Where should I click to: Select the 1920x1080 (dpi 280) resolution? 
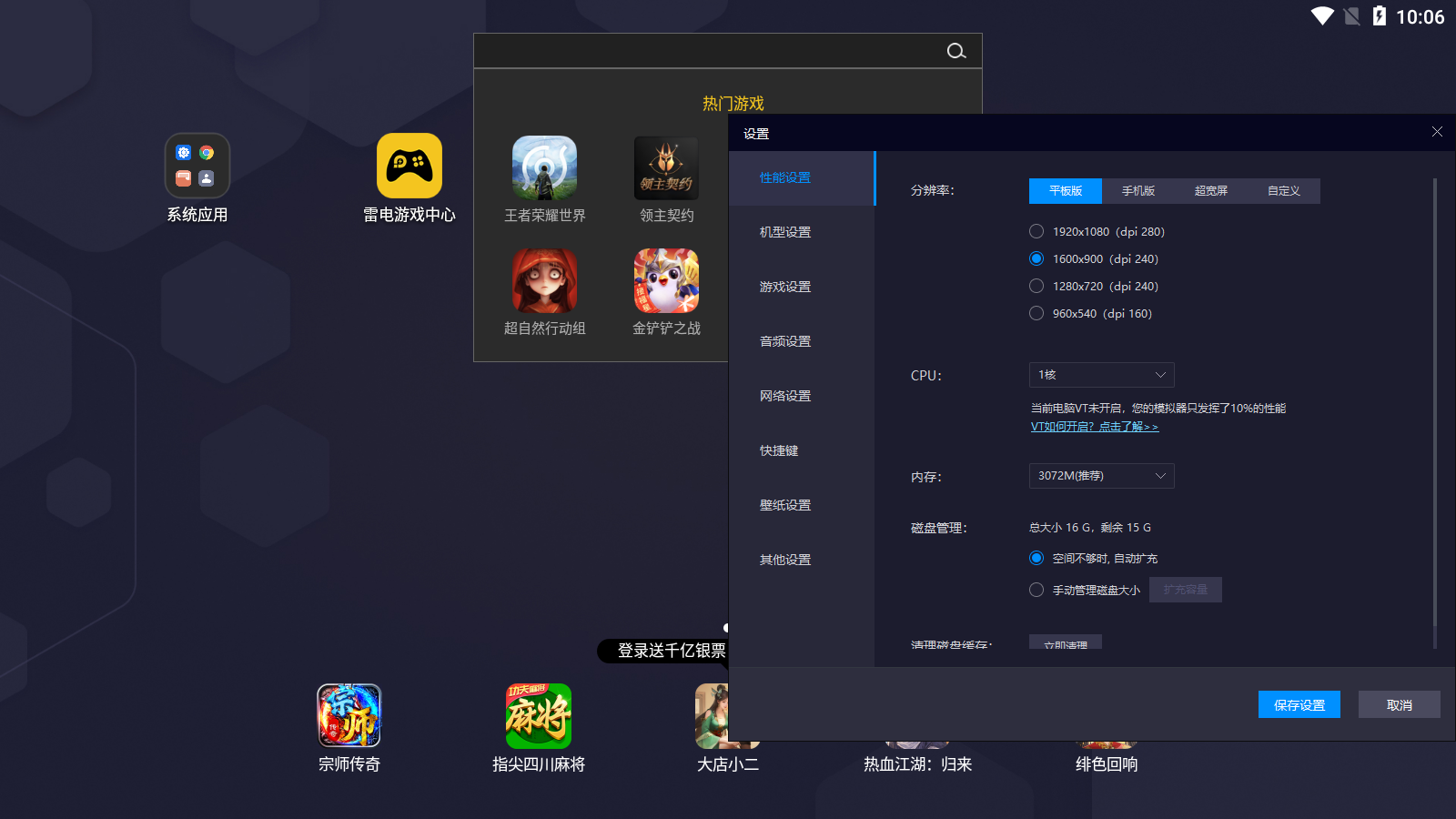click(1036, 231)
